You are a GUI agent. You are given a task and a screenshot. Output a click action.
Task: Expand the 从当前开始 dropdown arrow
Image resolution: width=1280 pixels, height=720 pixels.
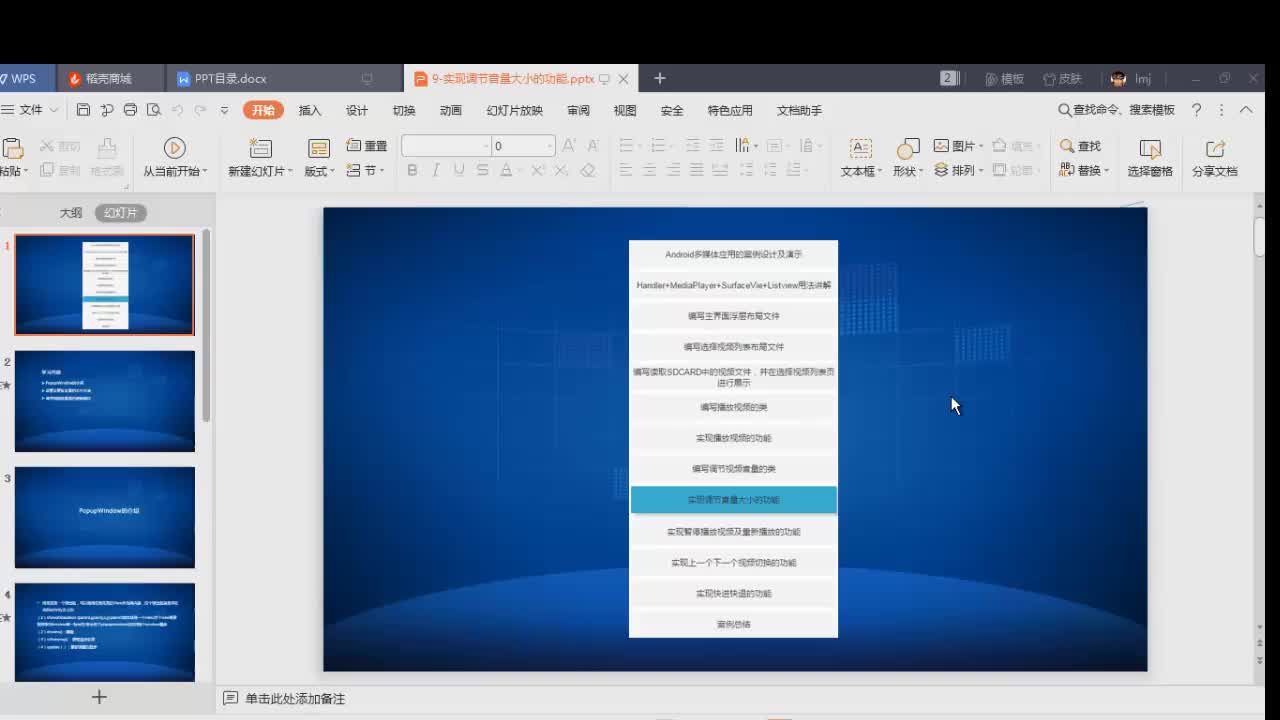[205, 172]
